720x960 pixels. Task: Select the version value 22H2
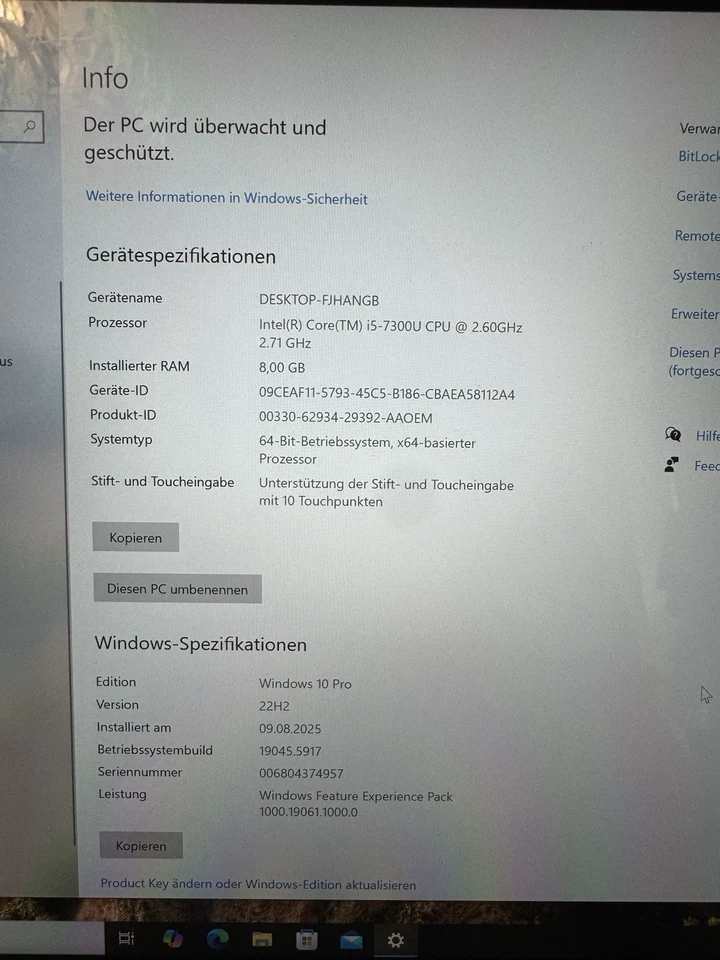(x=274, y=706)
